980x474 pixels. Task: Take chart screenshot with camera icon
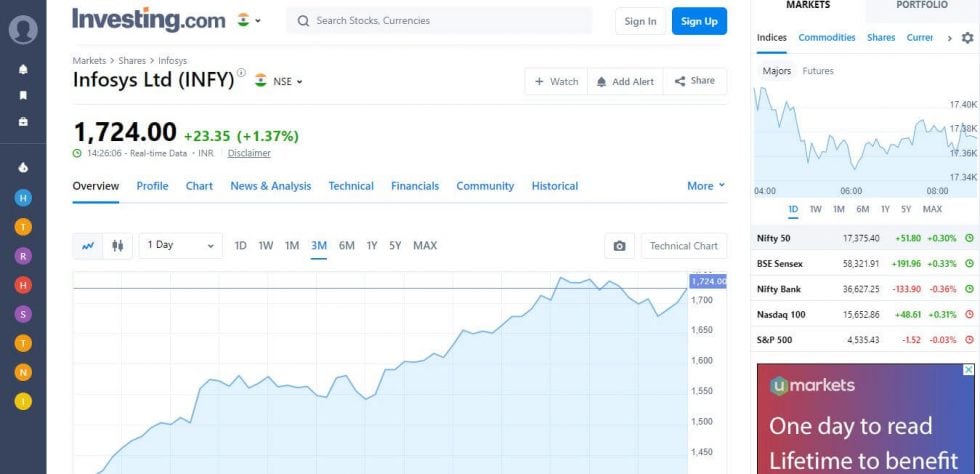coord(619,246)
